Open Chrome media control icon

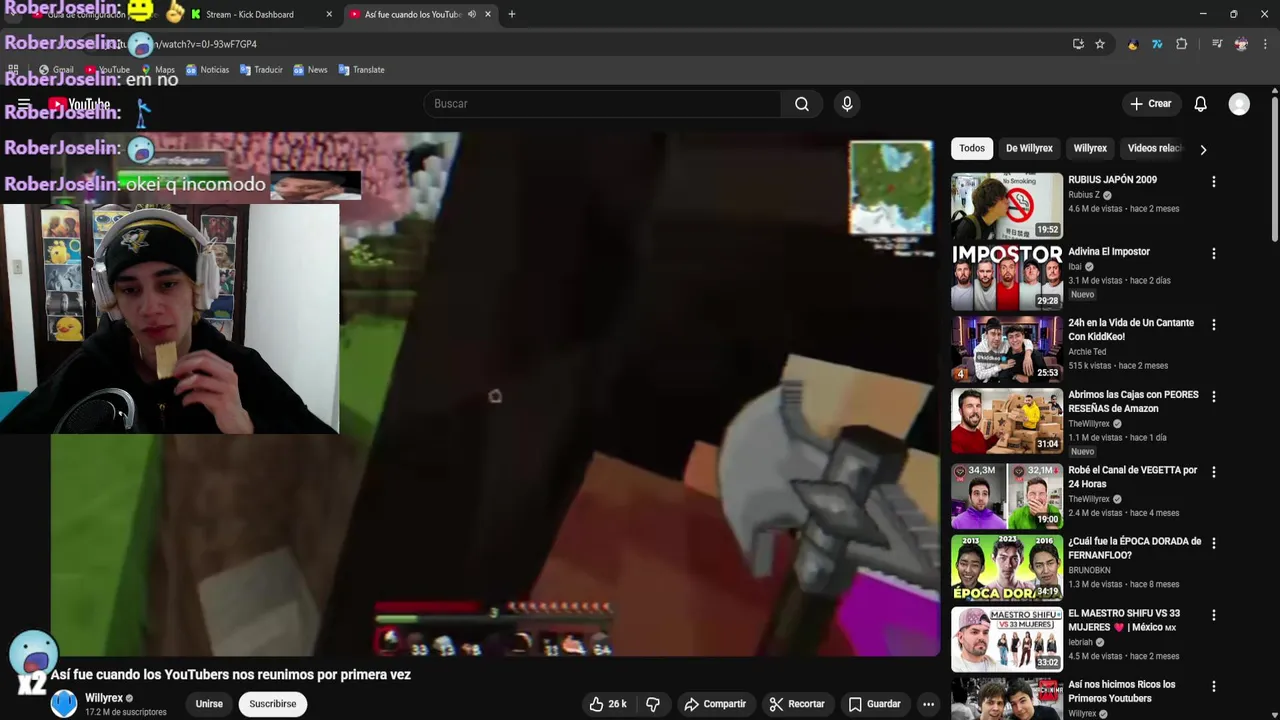1217,44
